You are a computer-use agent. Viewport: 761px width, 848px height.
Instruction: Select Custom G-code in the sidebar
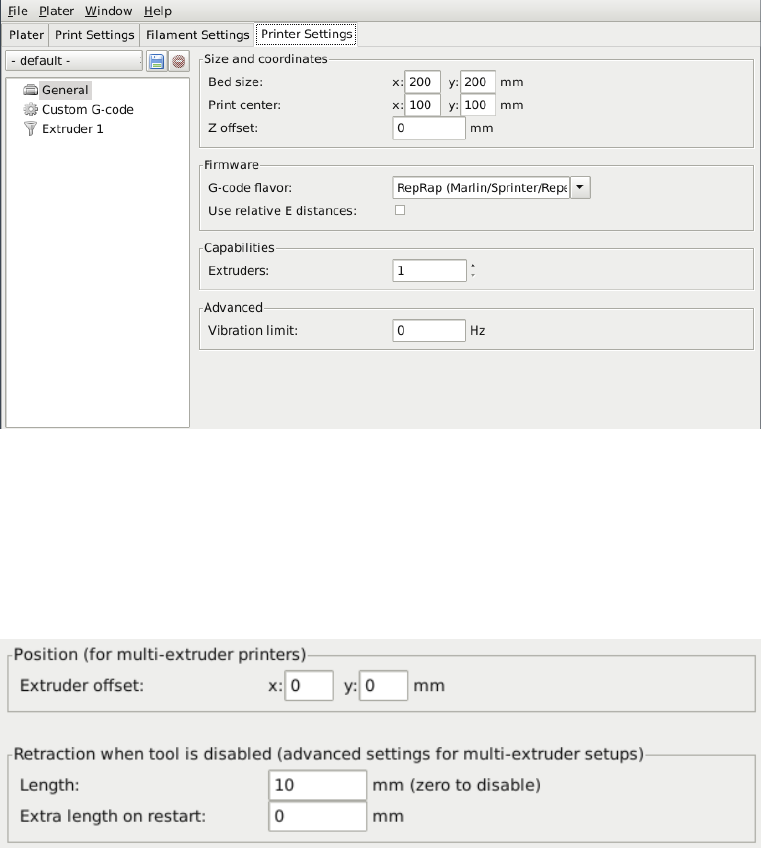[x=88, y=109]
